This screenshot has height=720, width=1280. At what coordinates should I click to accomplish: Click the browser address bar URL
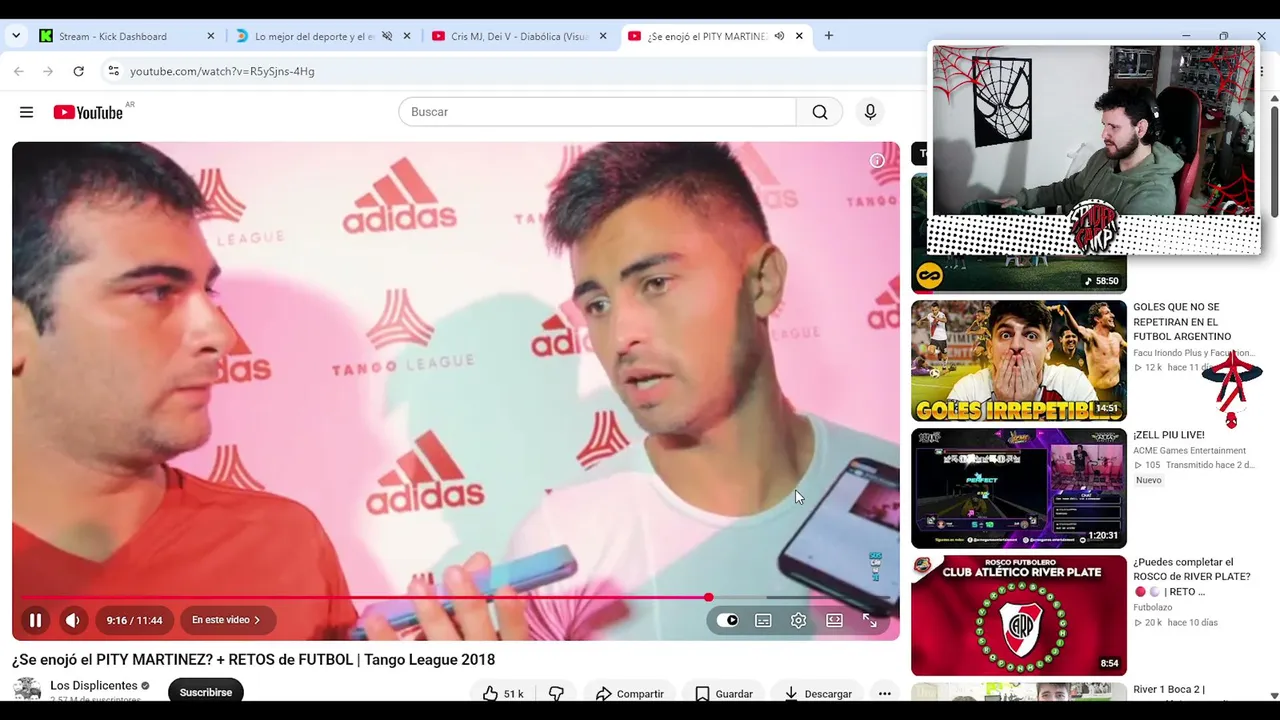tap(222, 71)
